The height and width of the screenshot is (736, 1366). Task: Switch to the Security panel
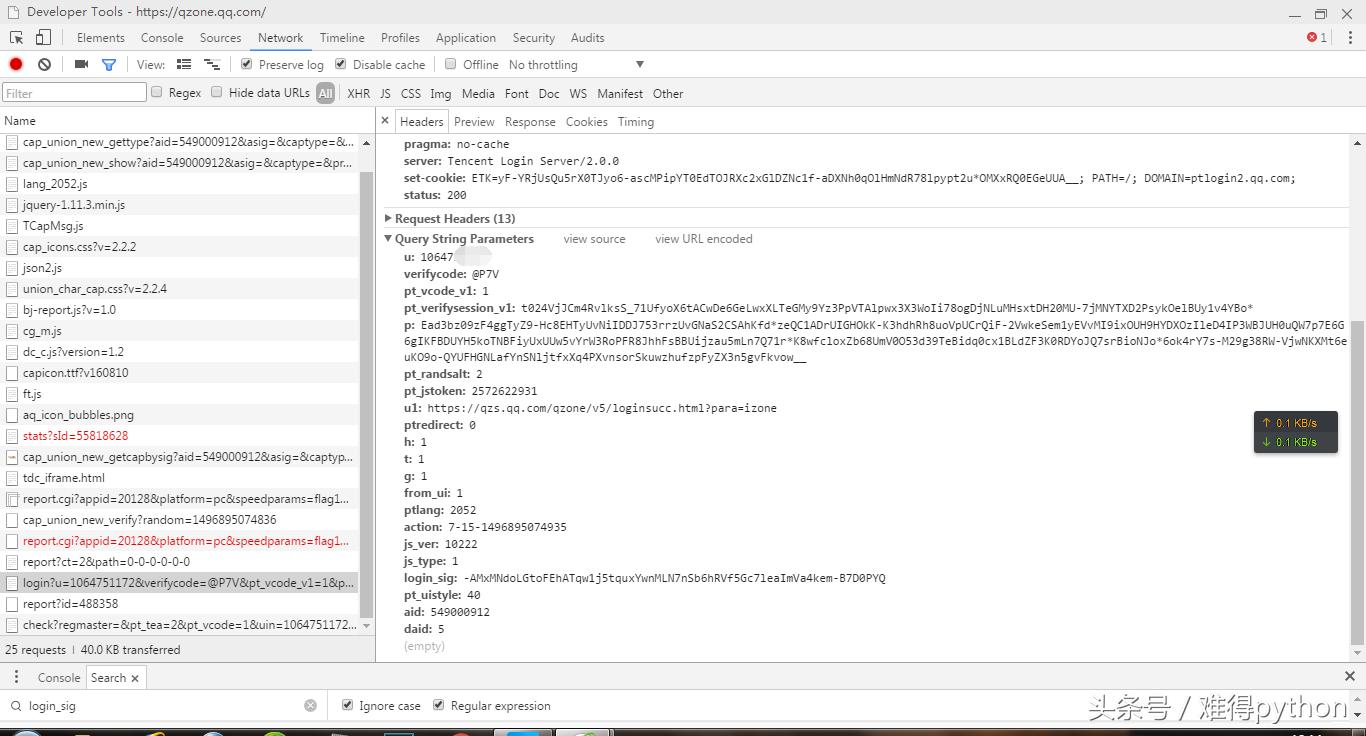pos(533,38)
